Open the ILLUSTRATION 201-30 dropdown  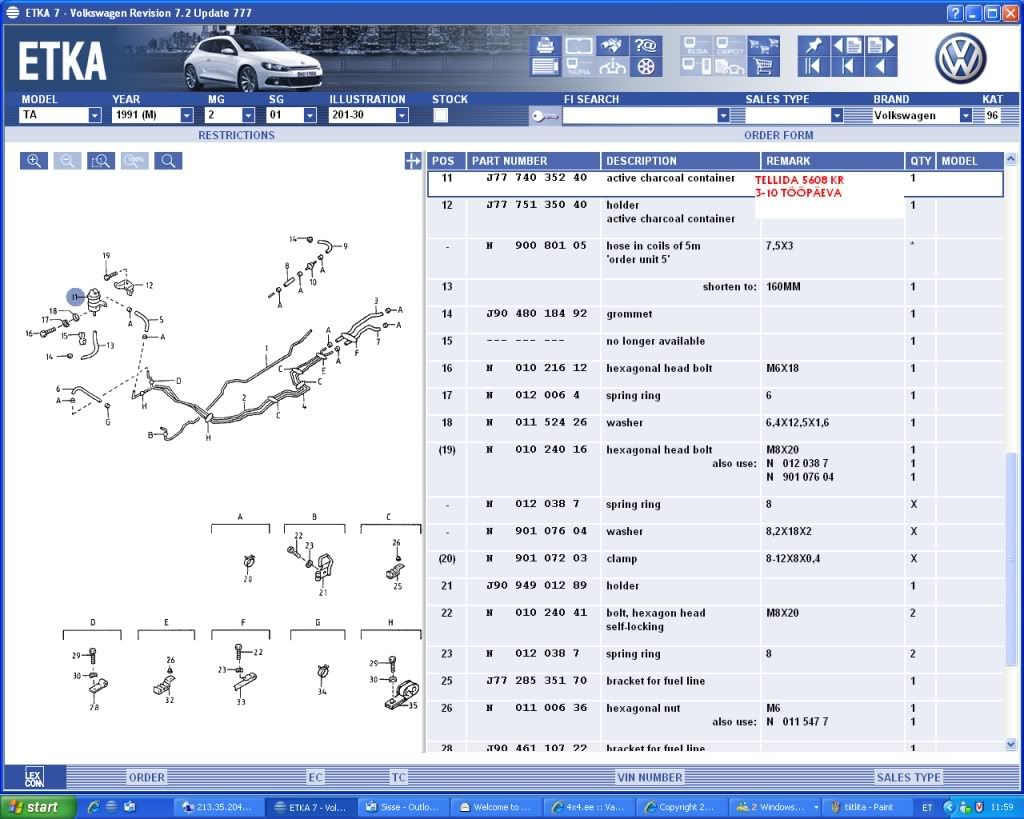coord(402,115)
